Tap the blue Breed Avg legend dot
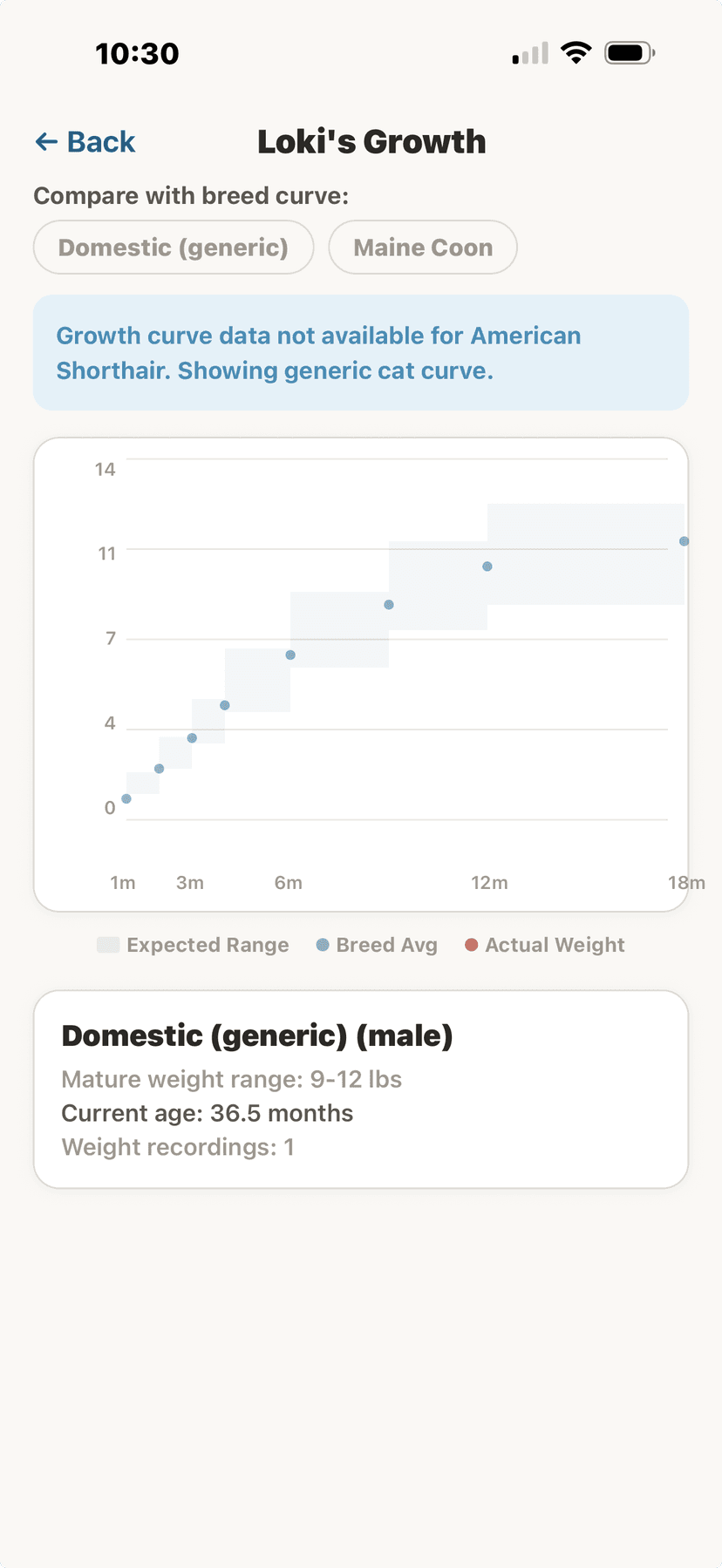 coord(322,944)
